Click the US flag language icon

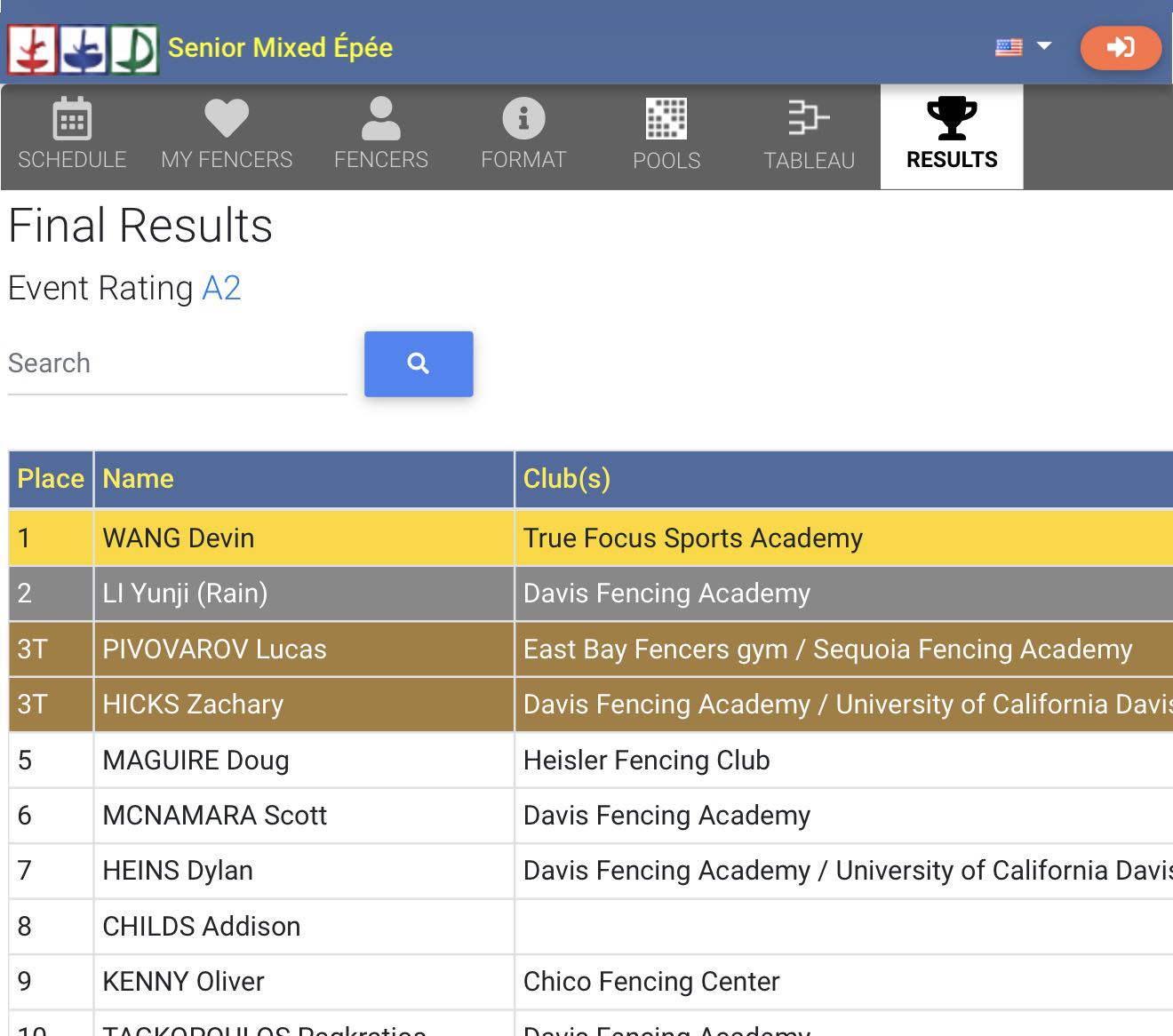click(x=1009, y=47)
